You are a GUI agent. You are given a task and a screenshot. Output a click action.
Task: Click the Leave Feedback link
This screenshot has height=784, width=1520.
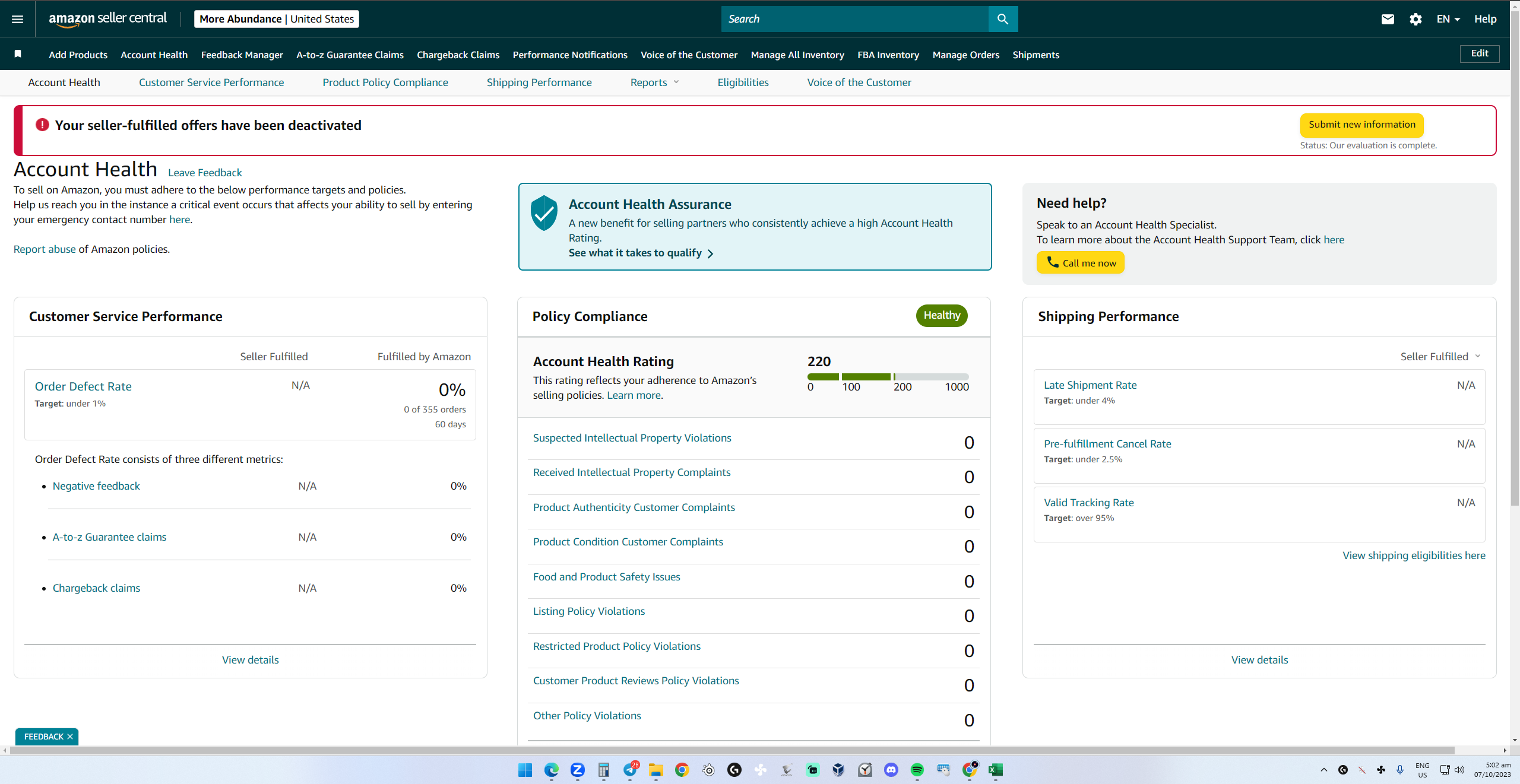[x=205, y=173]
